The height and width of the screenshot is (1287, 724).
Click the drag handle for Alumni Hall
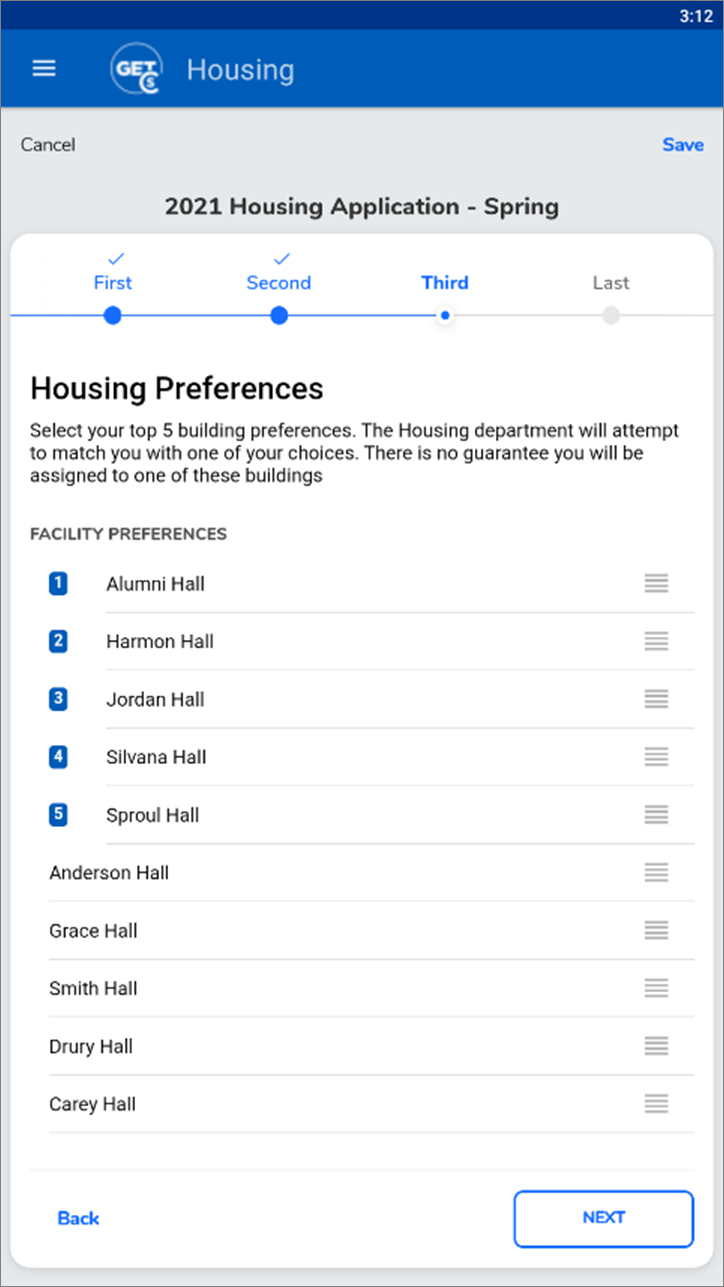656,584
